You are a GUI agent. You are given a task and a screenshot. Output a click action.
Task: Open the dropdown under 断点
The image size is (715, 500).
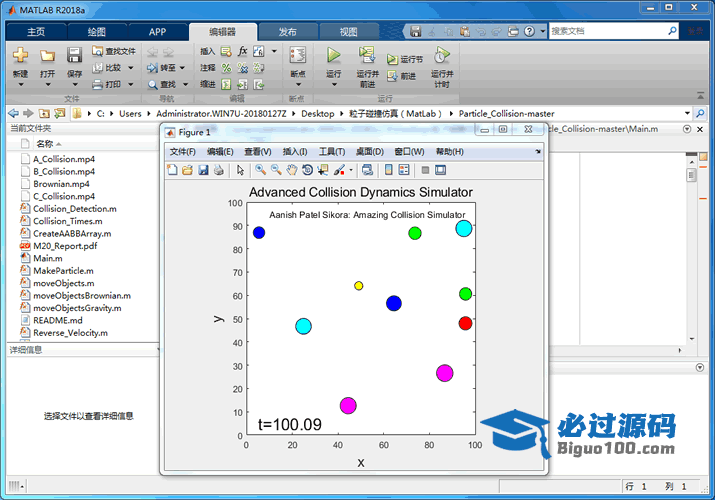pos(298,85)
